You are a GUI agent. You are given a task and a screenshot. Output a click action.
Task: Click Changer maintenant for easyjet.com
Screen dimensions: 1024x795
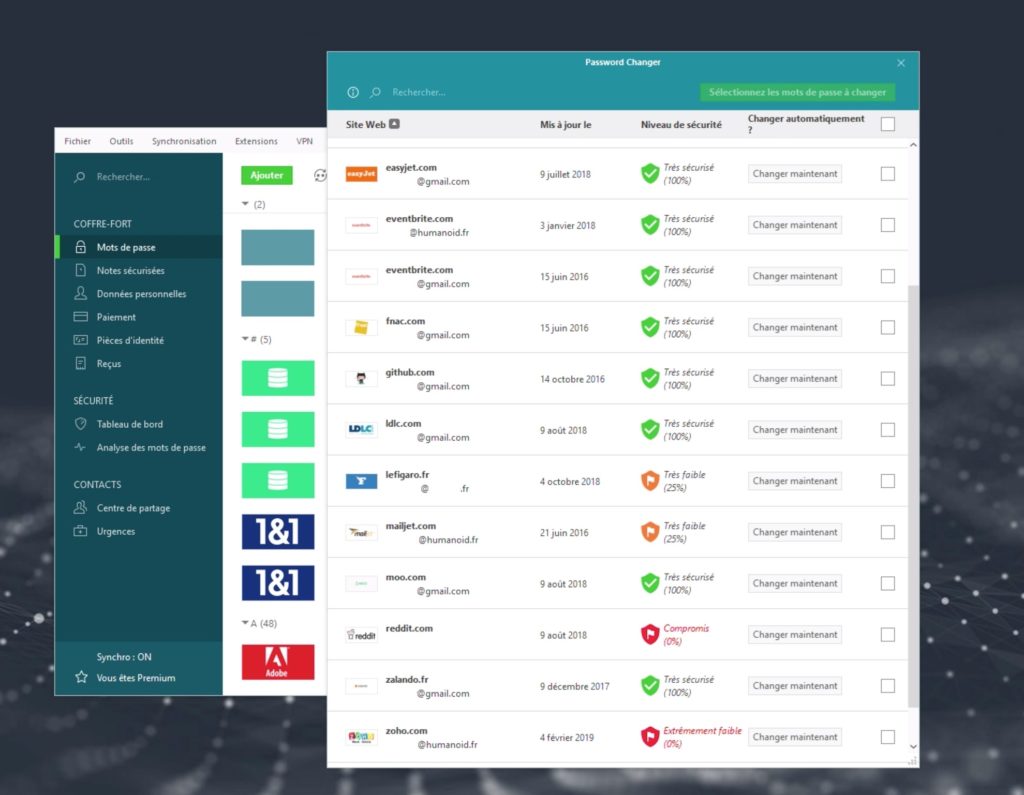point(795,174)
